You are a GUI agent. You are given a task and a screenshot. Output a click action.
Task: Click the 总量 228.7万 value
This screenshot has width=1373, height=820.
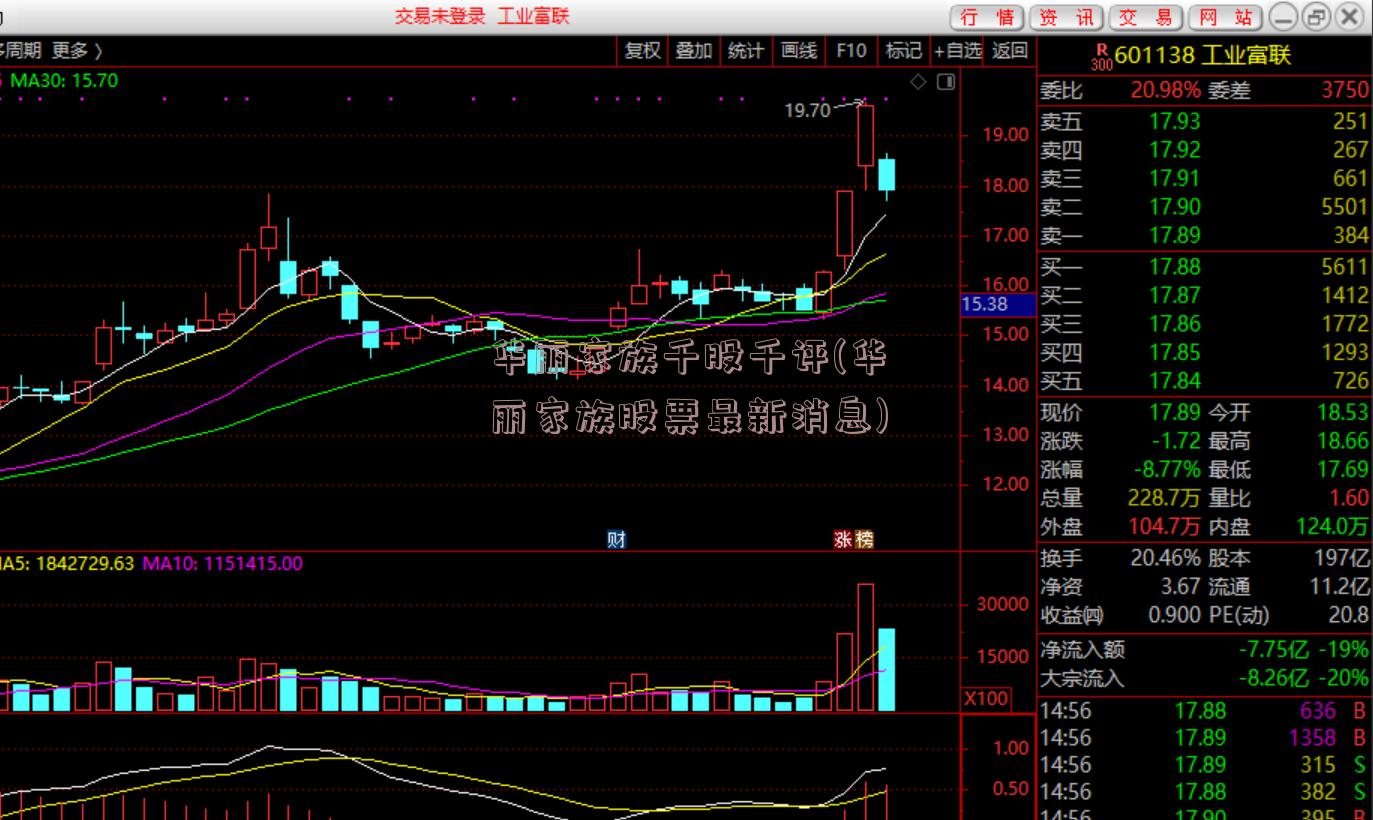coord(1165,498)
